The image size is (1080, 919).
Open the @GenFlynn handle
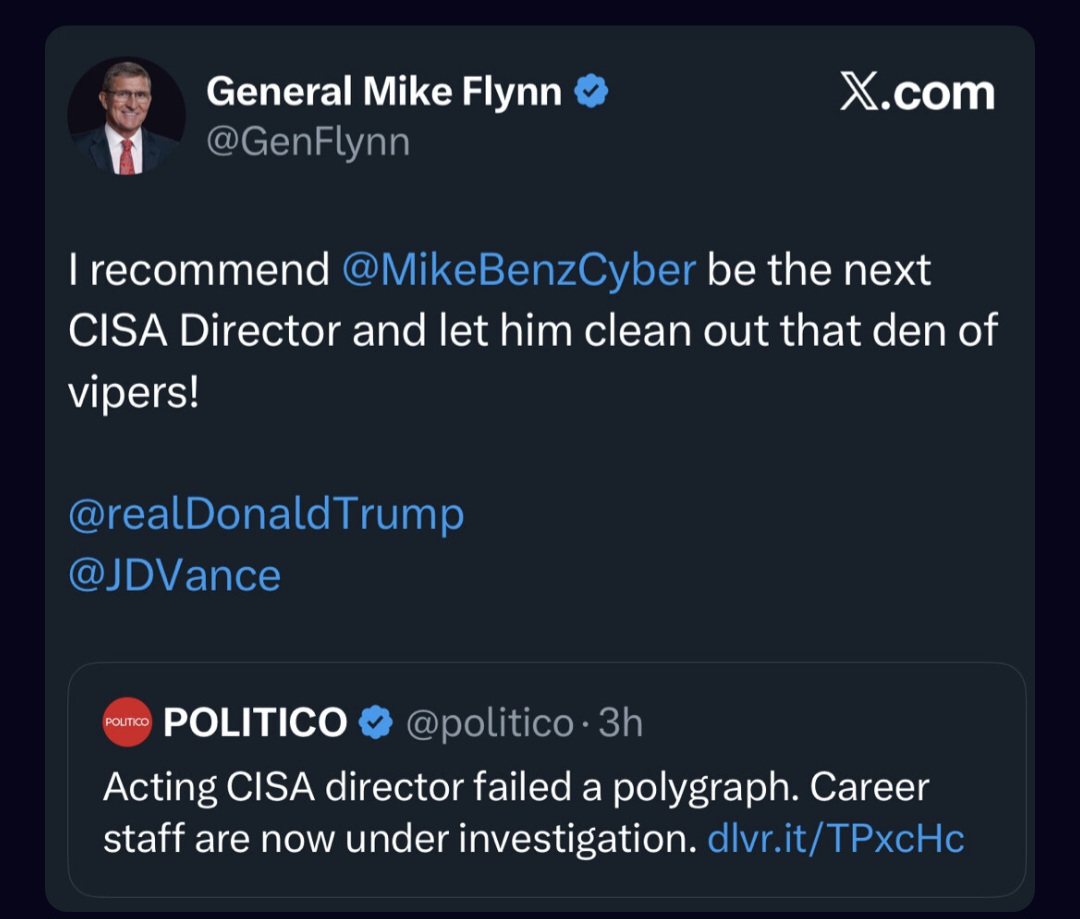(308, 142)
